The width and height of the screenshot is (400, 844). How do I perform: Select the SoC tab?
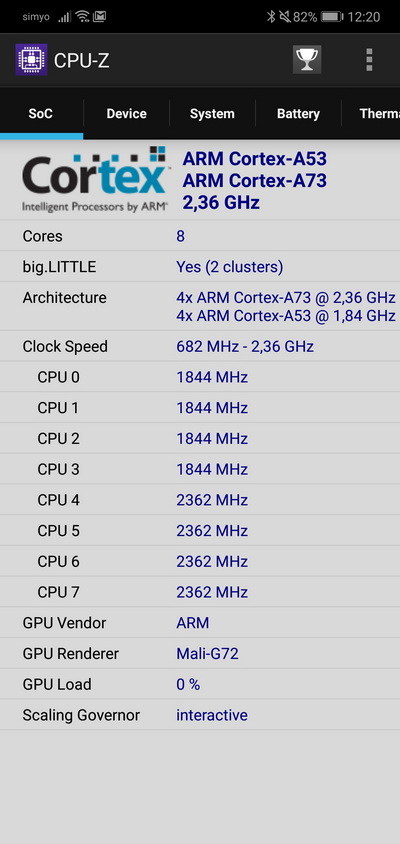point(41,114)
